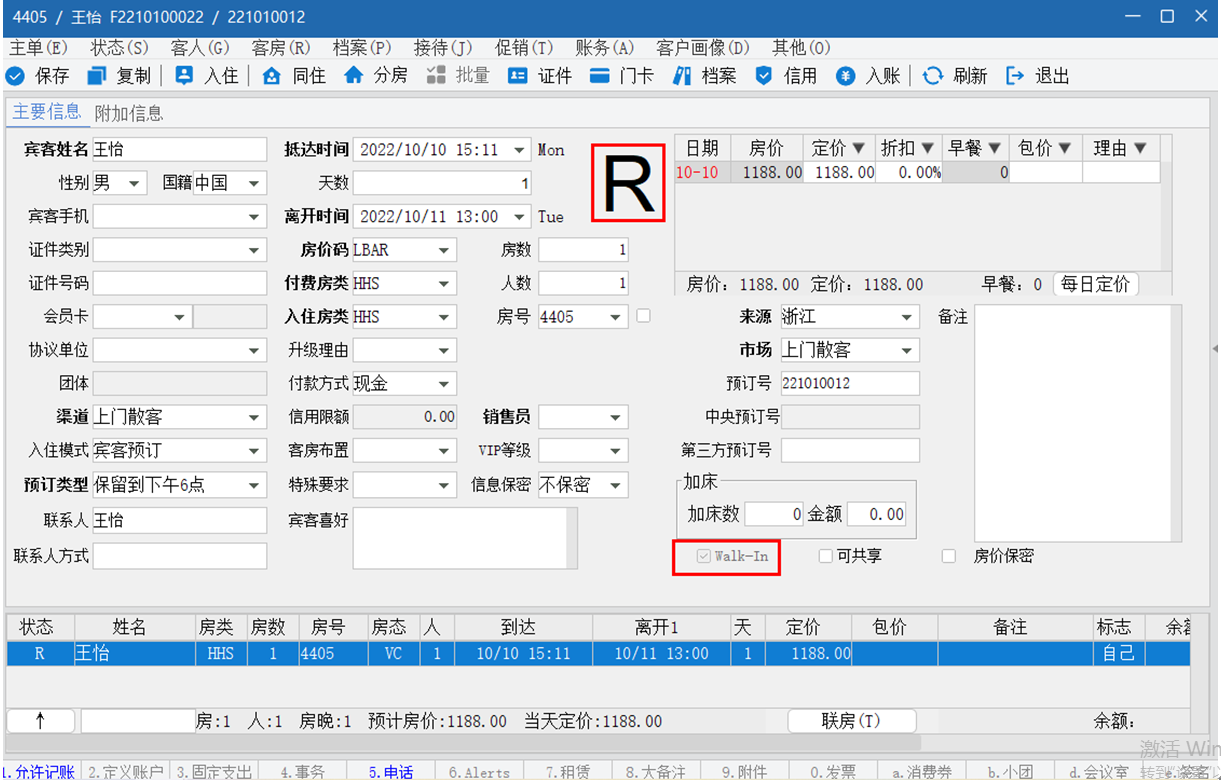Check the 房价保密 checkbox
Screen dimensions: 1221x780
[948, 556]
